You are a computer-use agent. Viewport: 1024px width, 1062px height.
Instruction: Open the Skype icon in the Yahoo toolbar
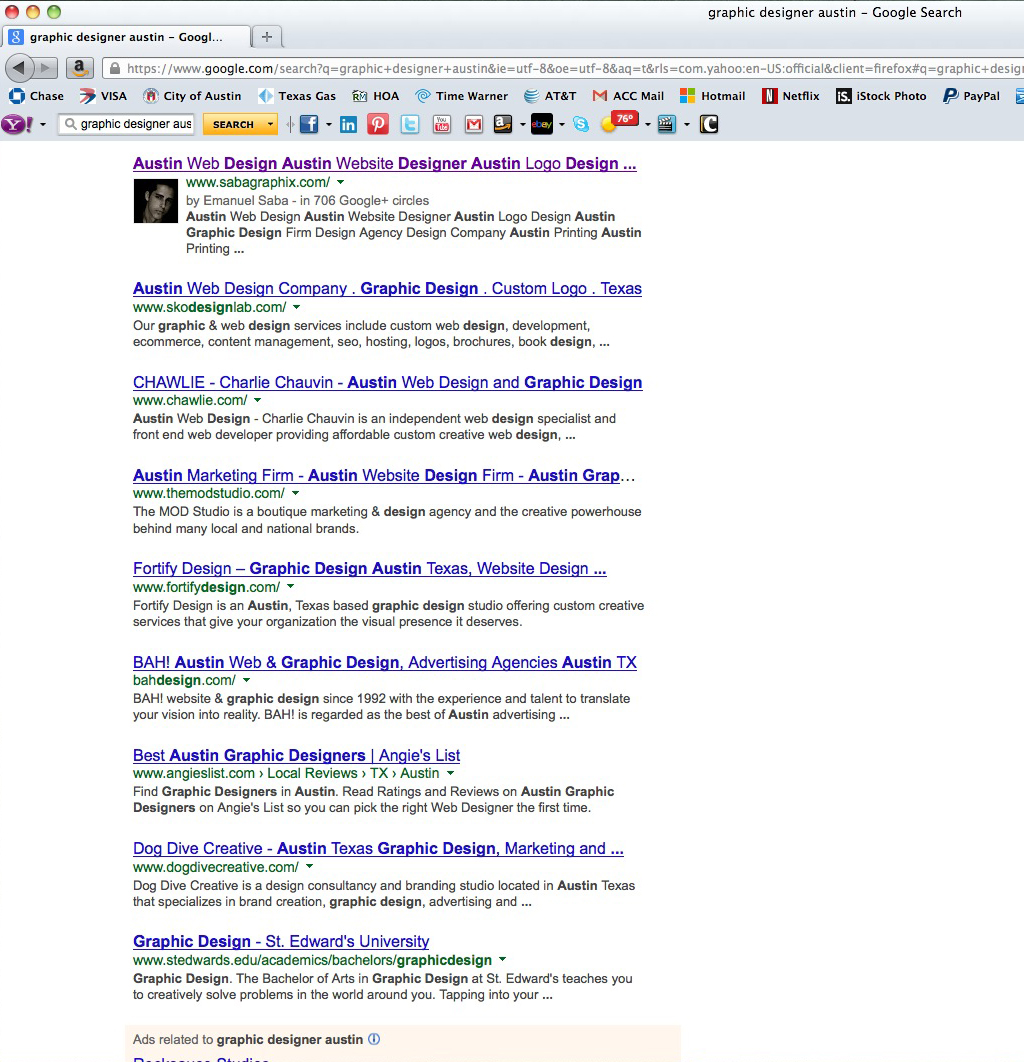pos(581,124)
